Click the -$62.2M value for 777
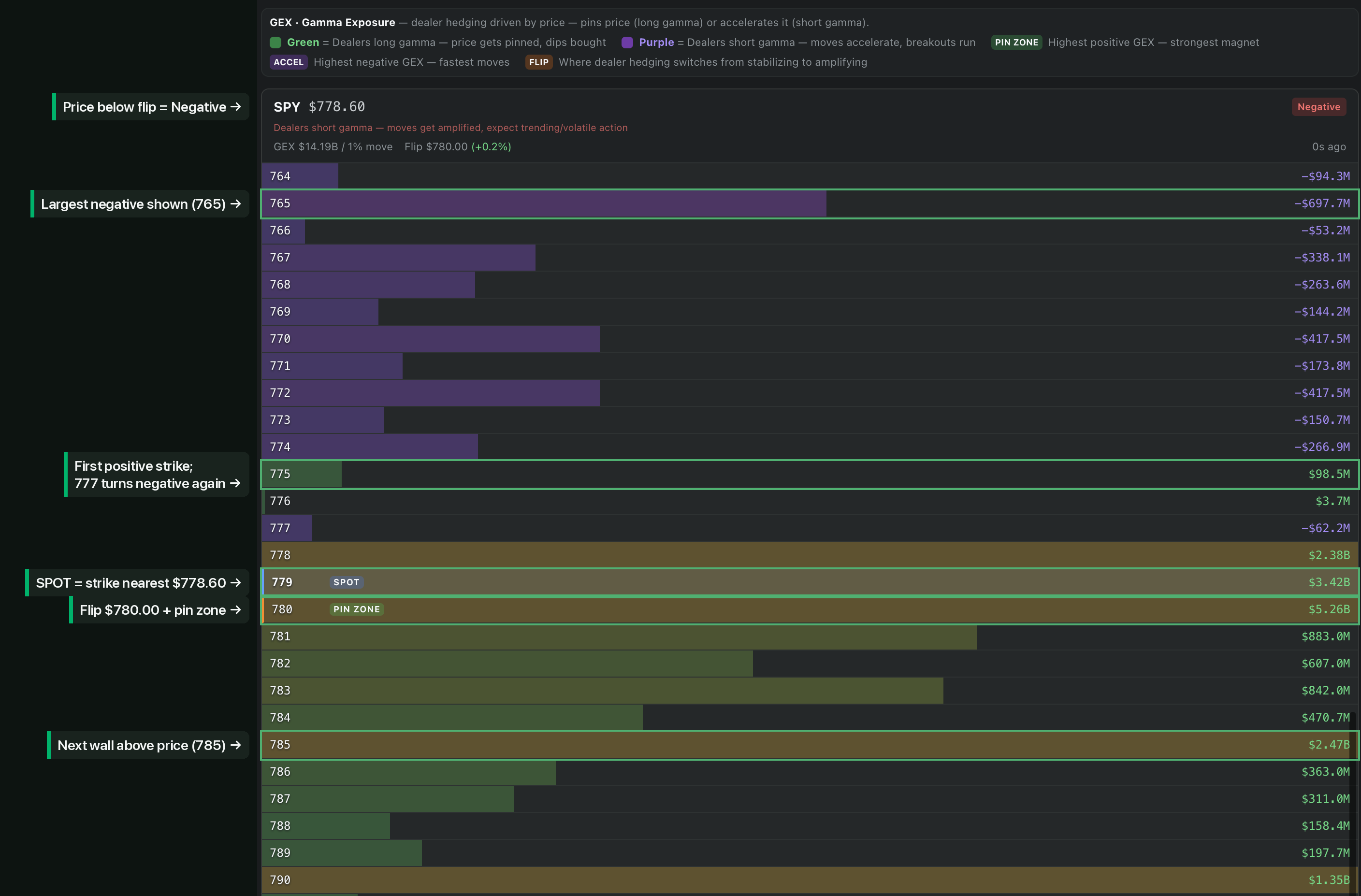Image resolution: width=1361 pixels, height=896 pixels. pyautogui.click(x=1325, y=528)
